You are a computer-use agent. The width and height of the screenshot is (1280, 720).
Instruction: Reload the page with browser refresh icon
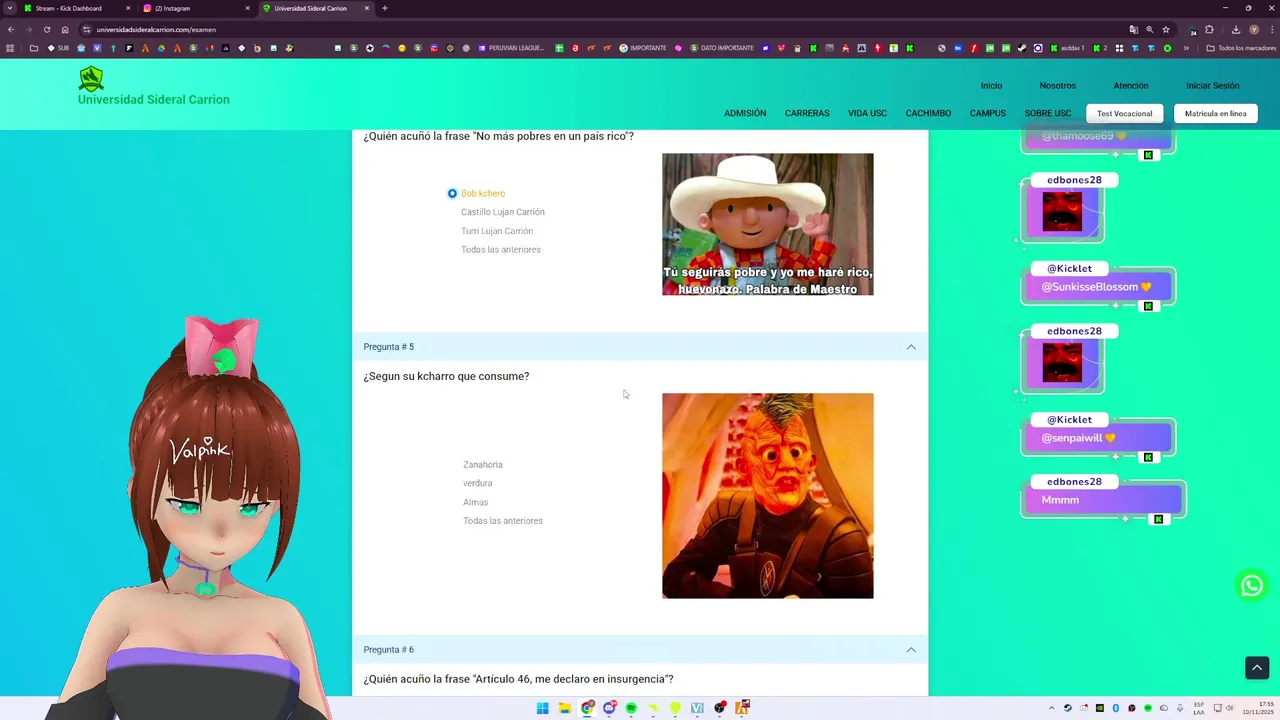(x=46, y=30)
